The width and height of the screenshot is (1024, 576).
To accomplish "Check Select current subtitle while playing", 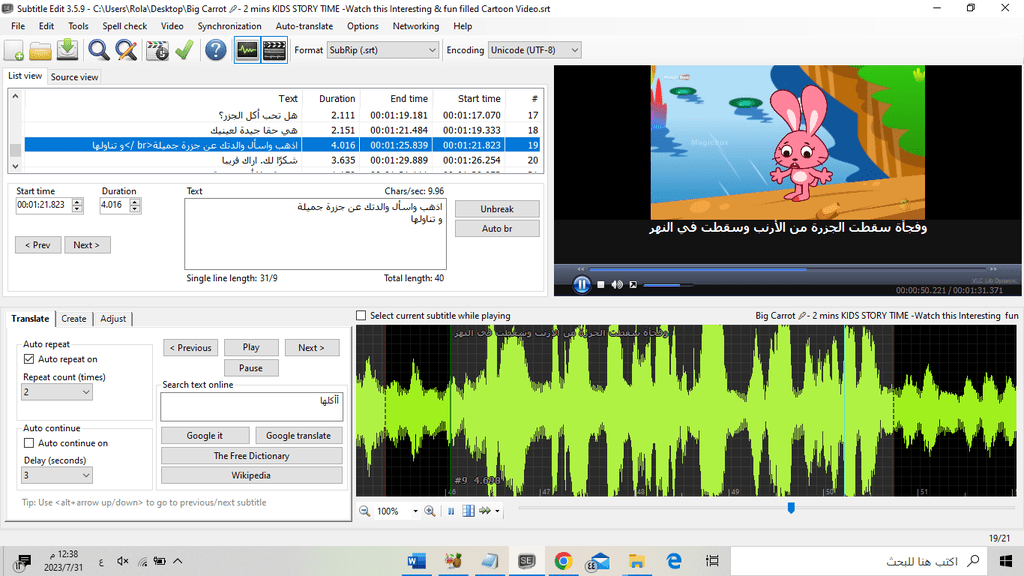I will [x=361, y=315].
